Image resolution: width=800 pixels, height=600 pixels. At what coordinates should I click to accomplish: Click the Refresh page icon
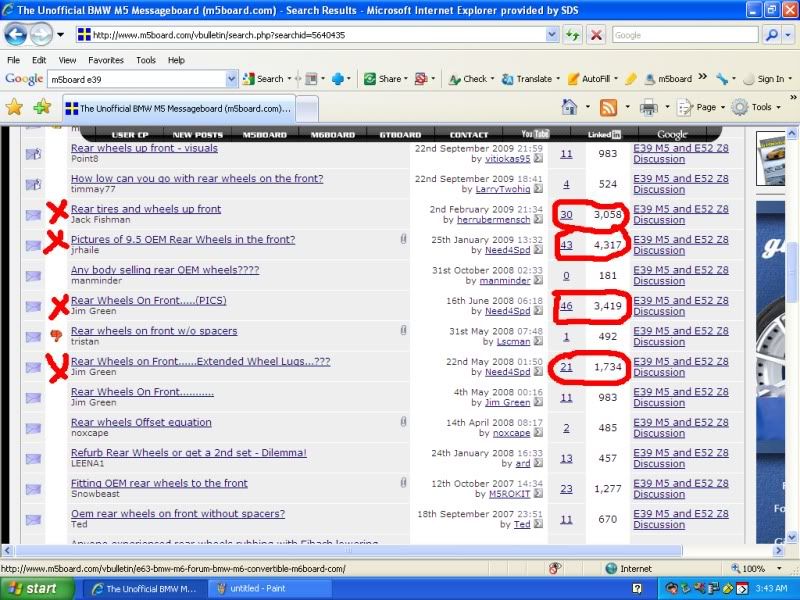click(572, 35)
